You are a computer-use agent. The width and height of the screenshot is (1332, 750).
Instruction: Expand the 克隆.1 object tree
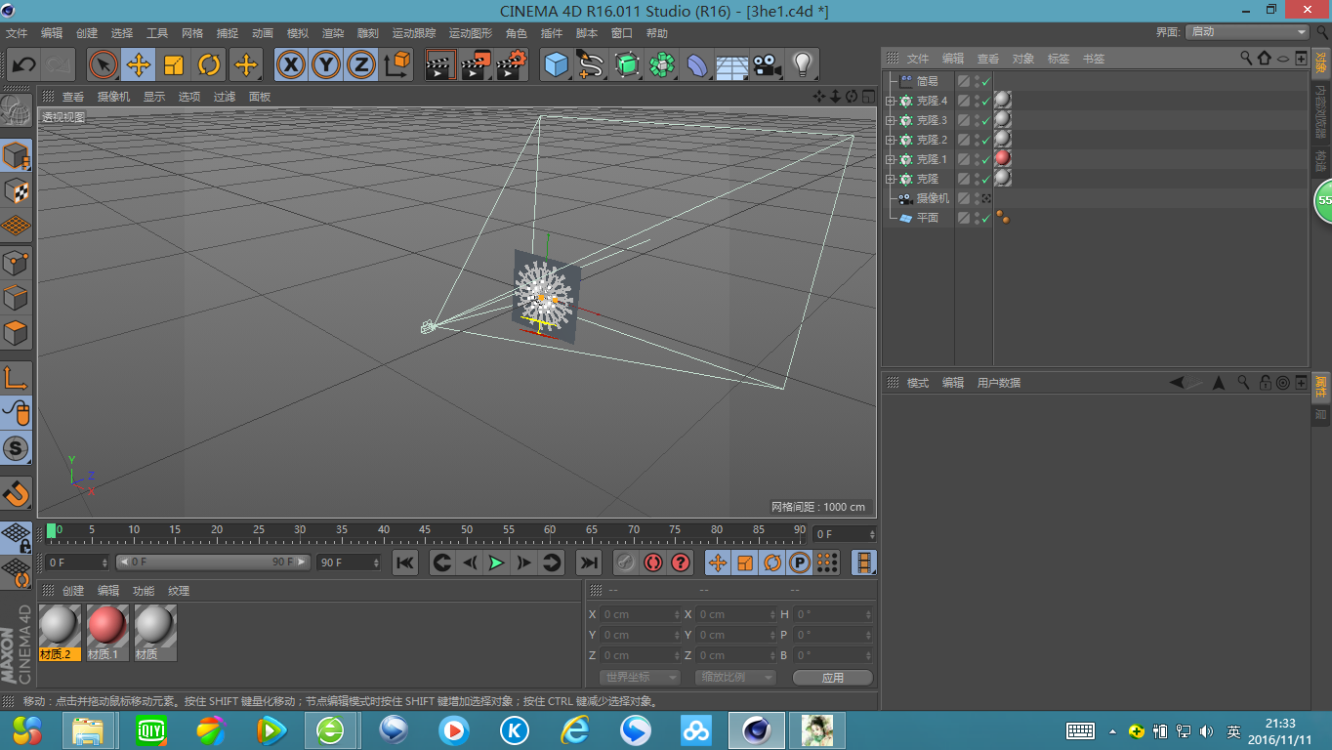pyautogui.click(x=890, y=160)
